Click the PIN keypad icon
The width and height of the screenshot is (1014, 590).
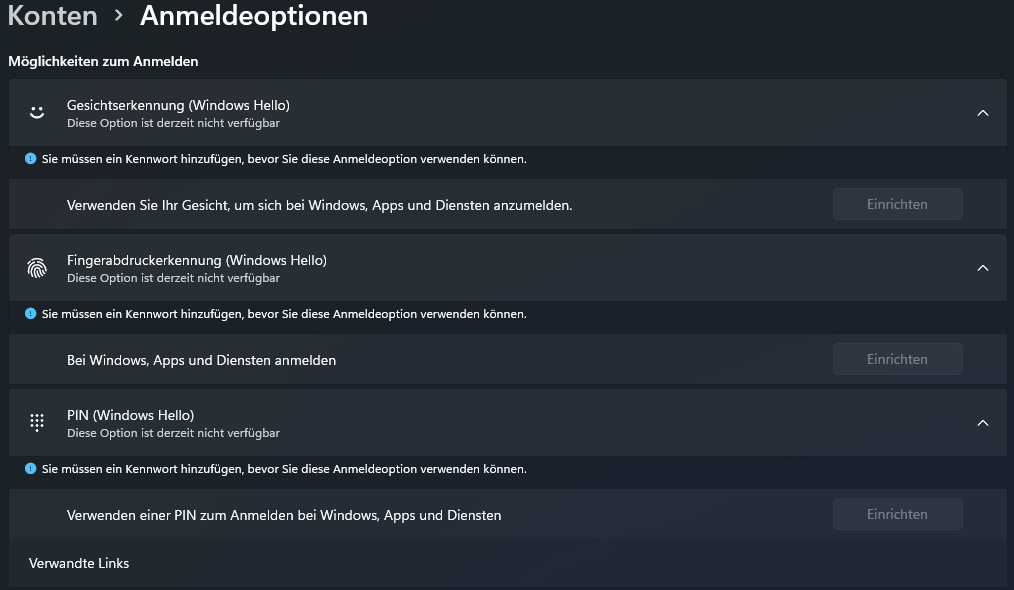(x=37, y=423)
